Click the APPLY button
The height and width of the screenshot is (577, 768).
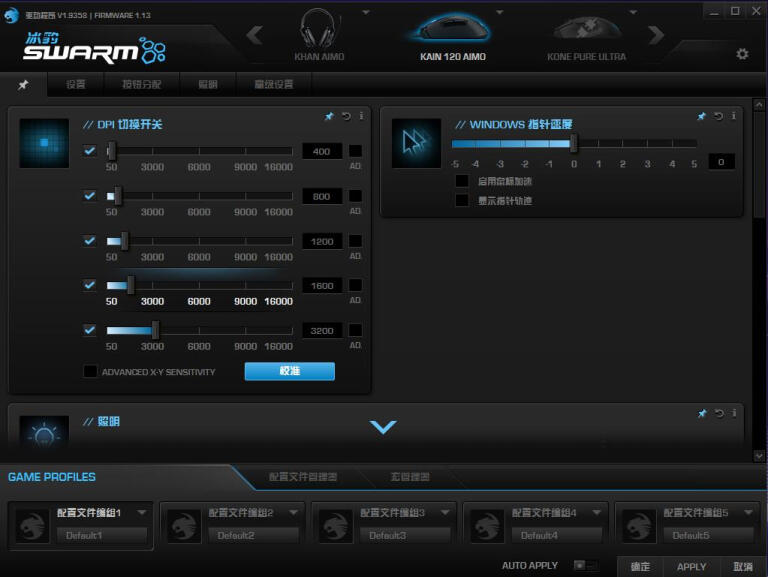[x=691, y=566]
